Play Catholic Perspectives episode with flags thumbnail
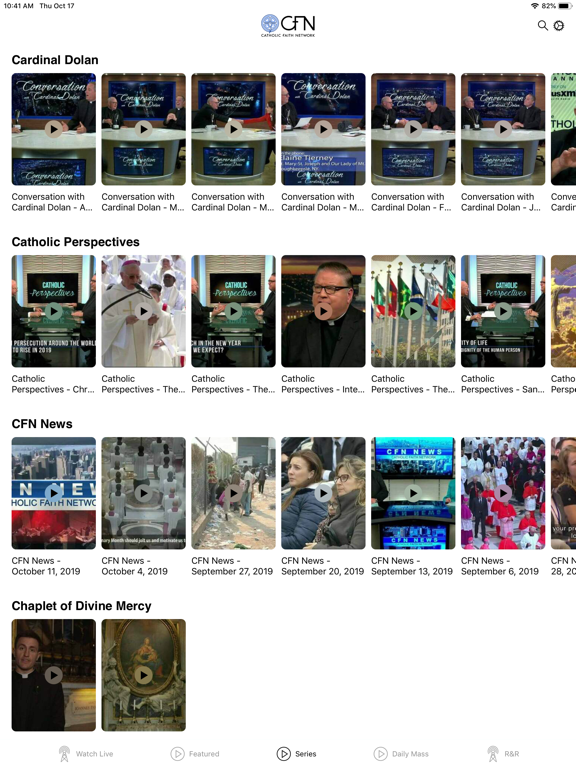 pos(413,311)
